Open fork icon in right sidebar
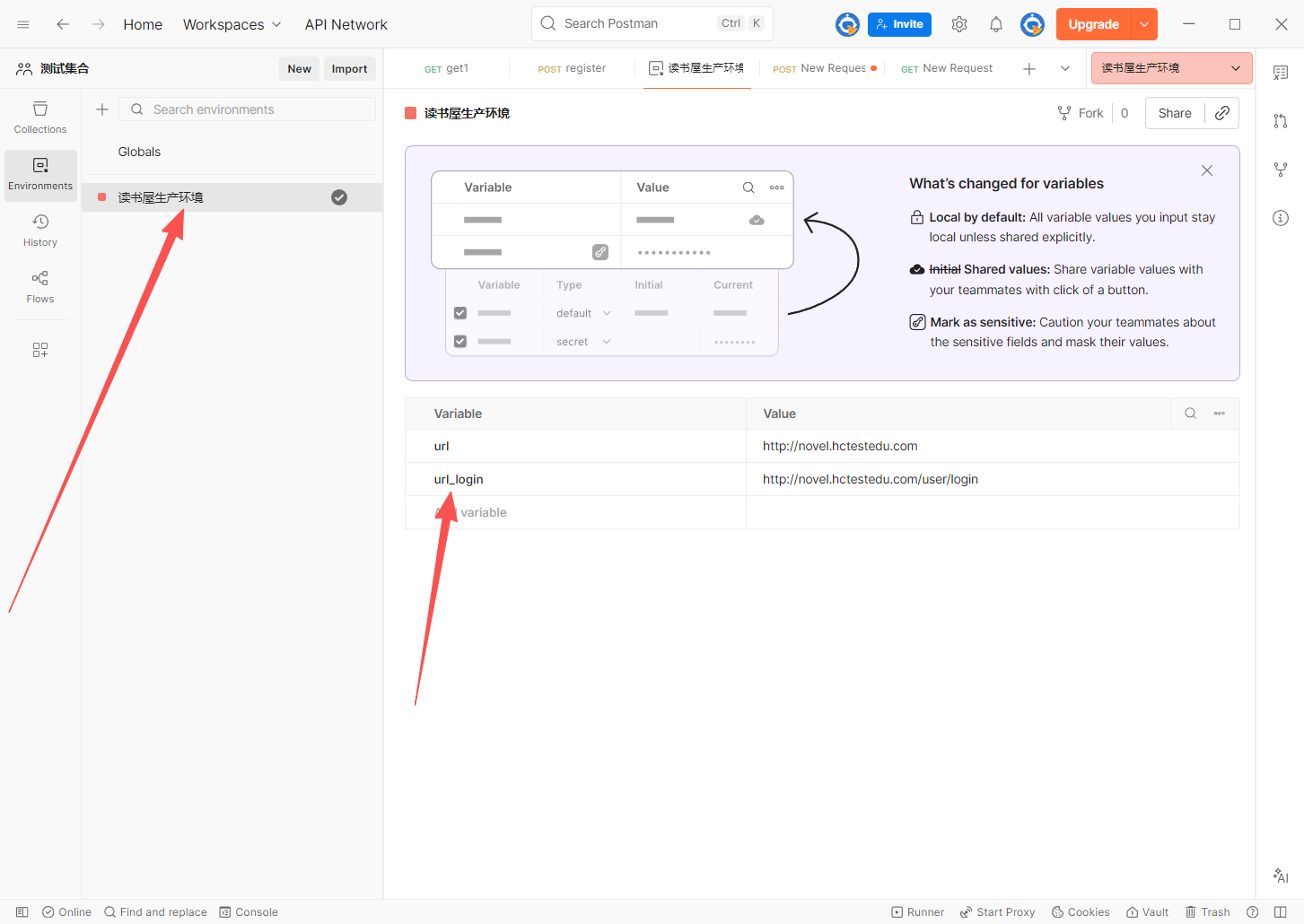The image size is (1304, 924). coord(1281,170)
